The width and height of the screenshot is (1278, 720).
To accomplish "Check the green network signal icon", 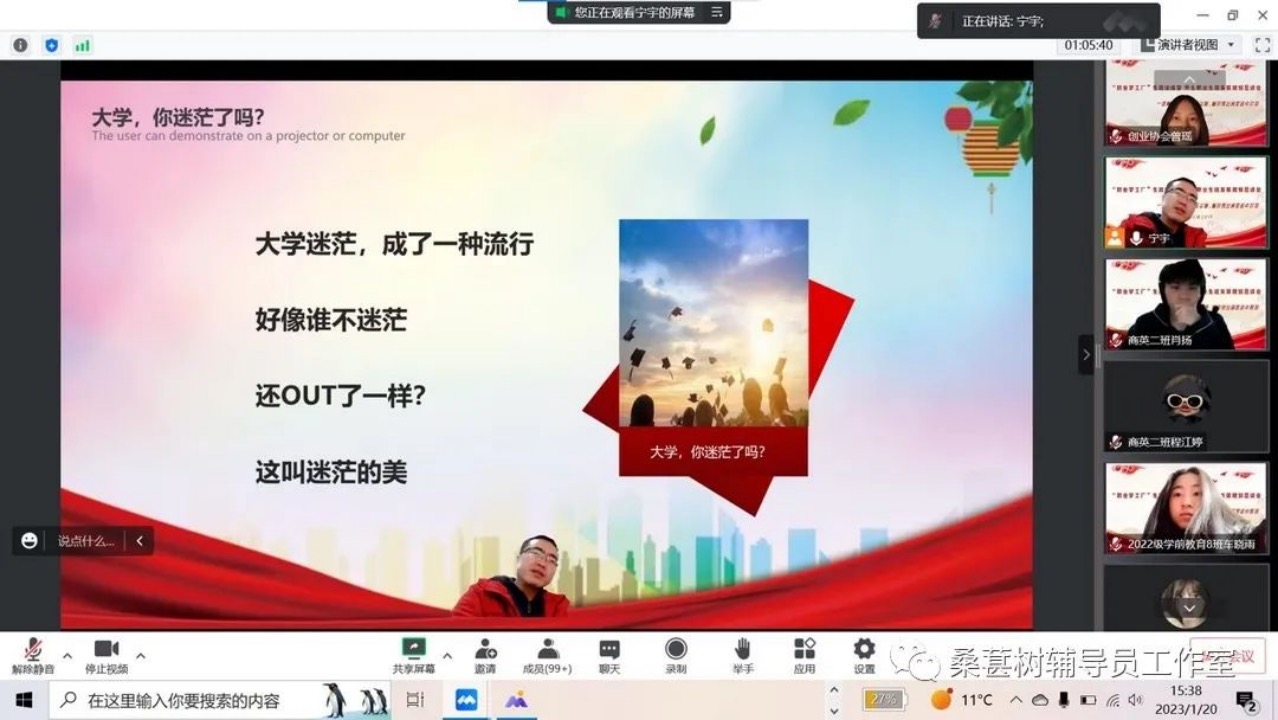I will click(x=82, y=45).
